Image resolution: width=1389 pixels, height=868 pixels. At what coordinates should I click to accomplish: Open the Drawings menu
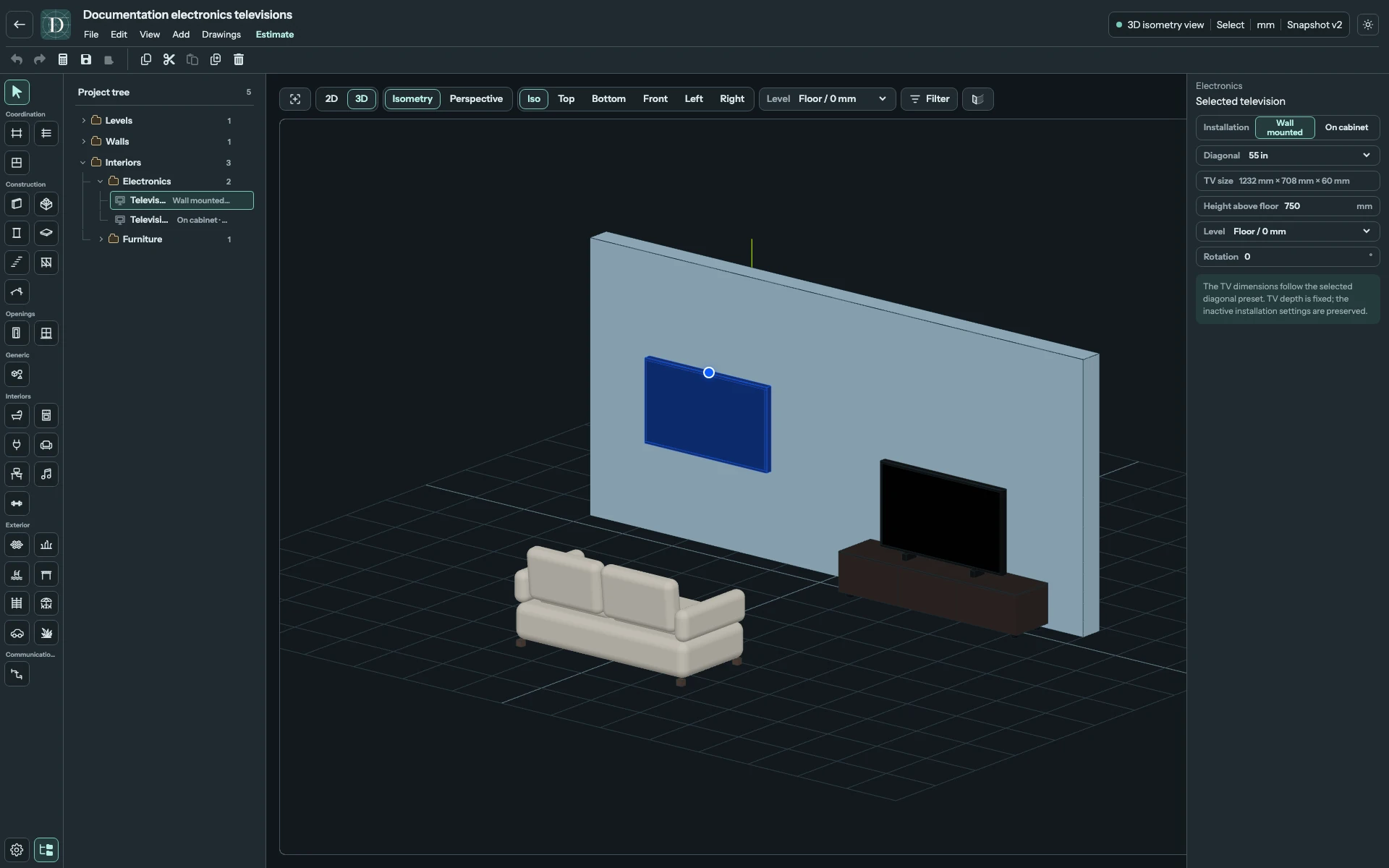pos(221,35)
